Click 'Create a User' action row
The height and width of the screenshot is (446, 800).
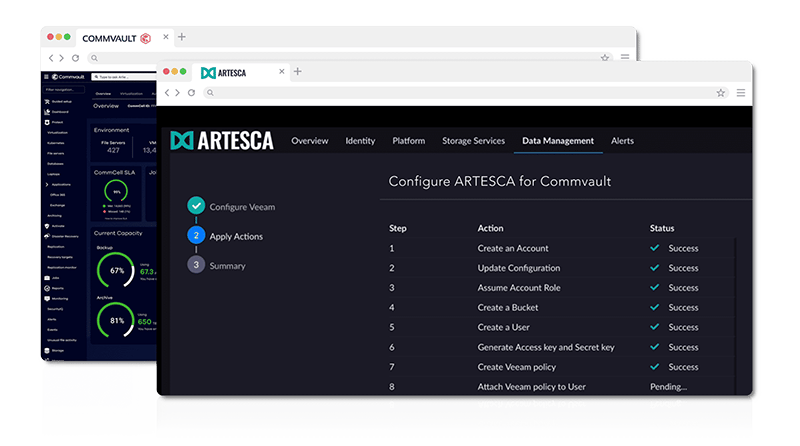[561, 328]
